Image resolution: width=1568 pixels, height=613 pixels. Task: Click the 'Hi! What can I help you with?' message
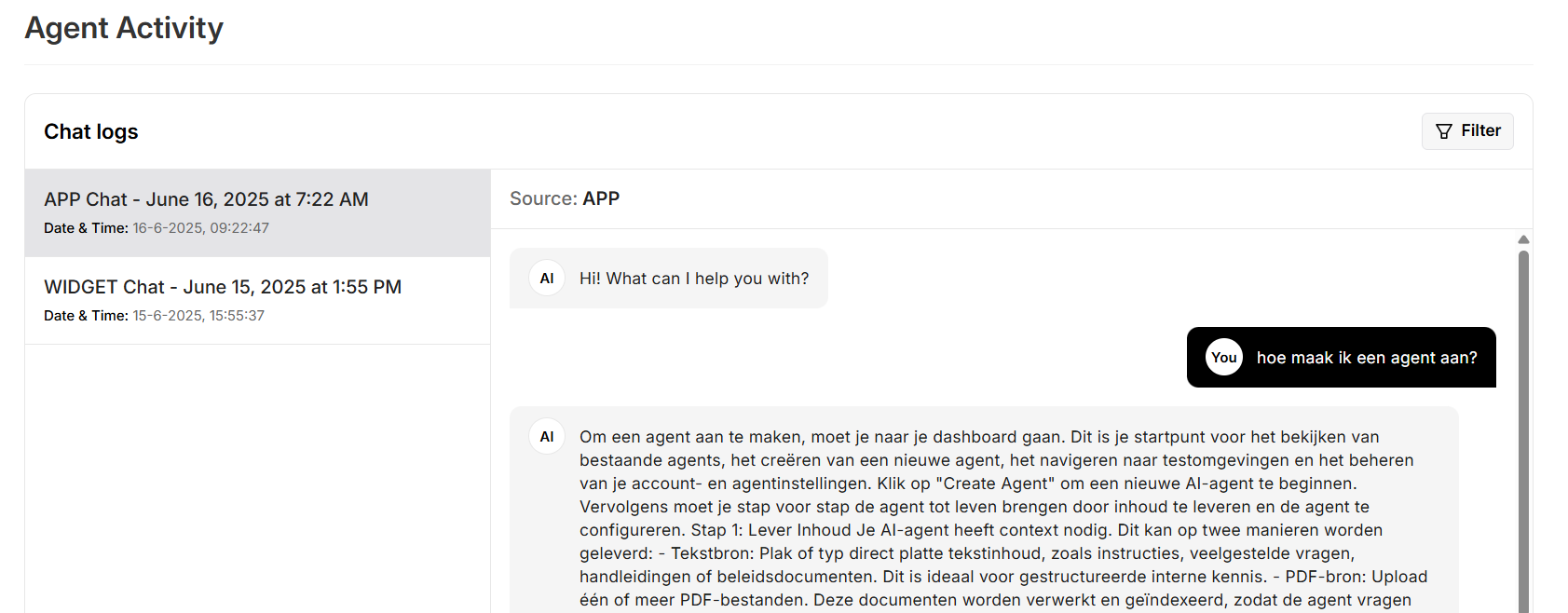(694, 279)
